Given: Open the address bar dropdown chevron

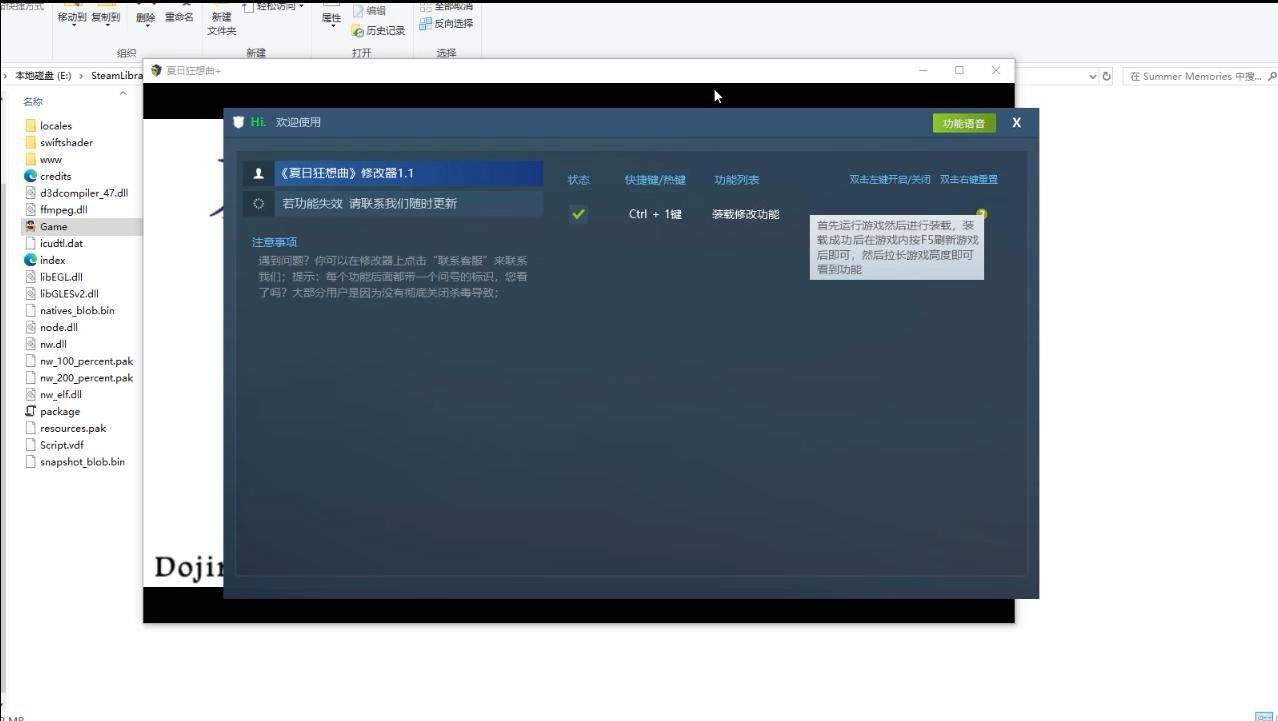Looking at the screenshot, I should 1093,76.
